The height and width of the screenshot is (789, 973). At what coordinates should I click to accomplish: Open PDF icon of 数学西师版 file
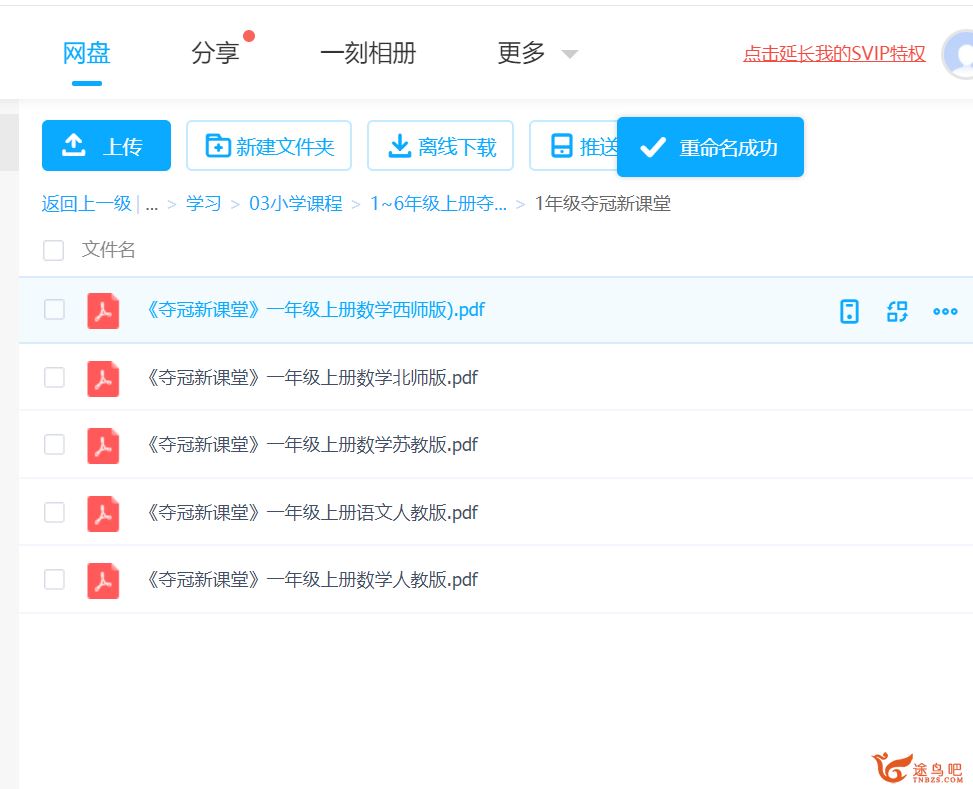click(x=103, y=310)
